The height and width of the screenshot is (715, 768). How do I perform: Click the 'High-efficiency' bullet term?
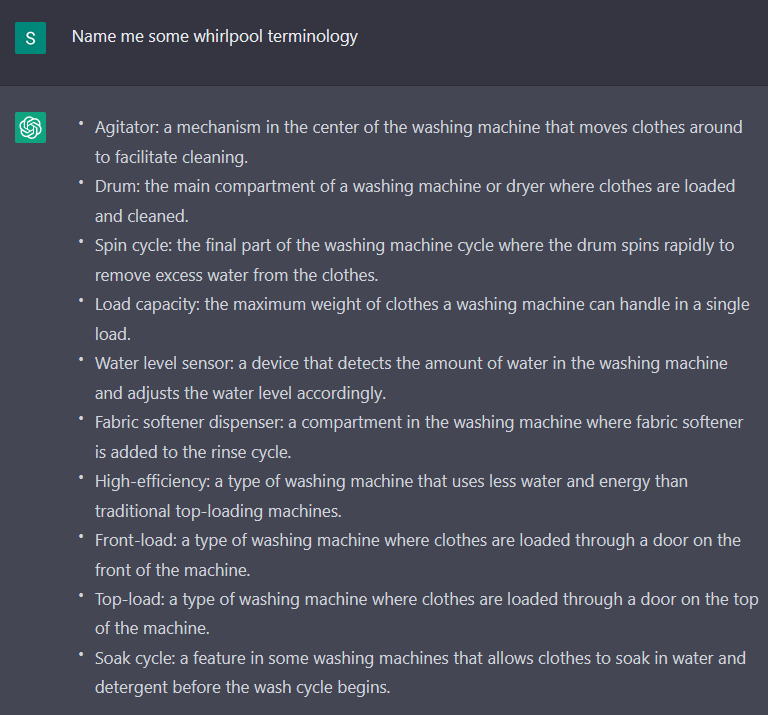[x=151, y=481]
